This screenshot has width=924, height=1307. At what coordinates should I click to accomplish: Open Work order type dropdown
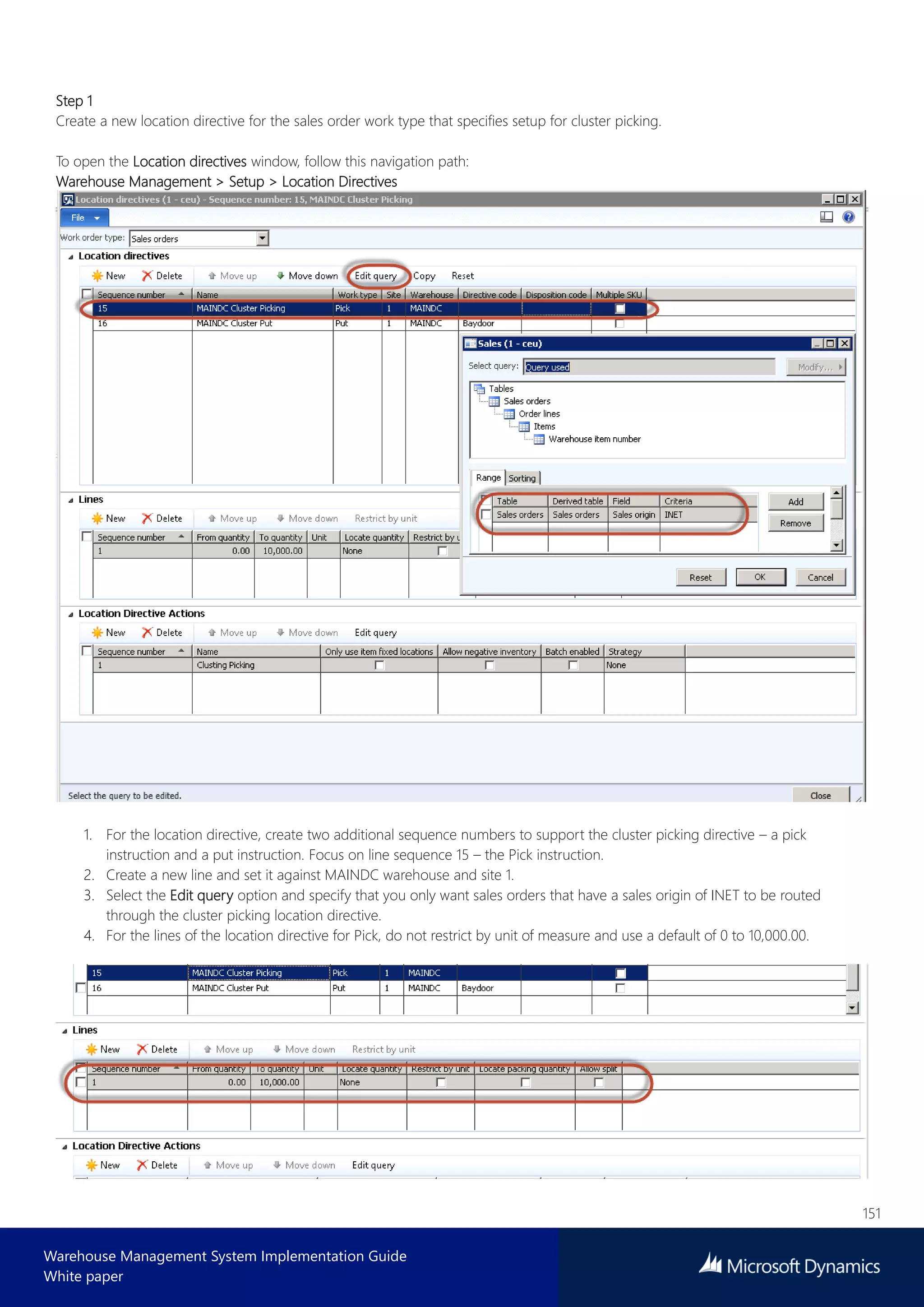coord(262,238)
